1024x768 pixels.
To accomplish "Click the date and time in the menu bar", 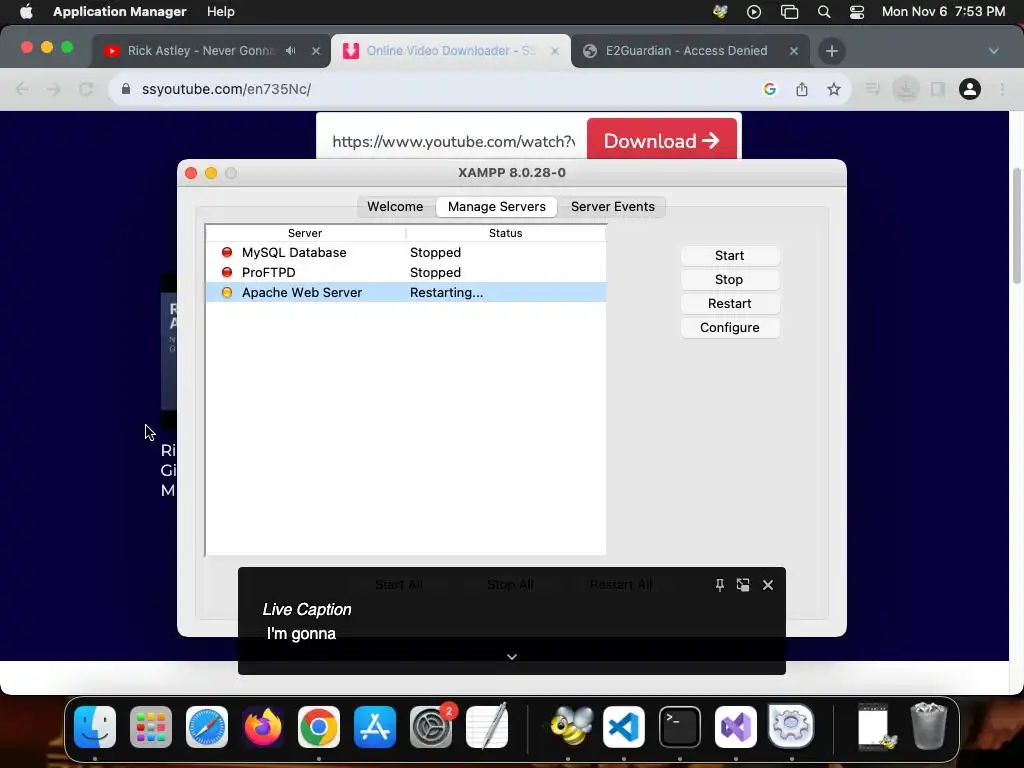I will coord(943,12).
